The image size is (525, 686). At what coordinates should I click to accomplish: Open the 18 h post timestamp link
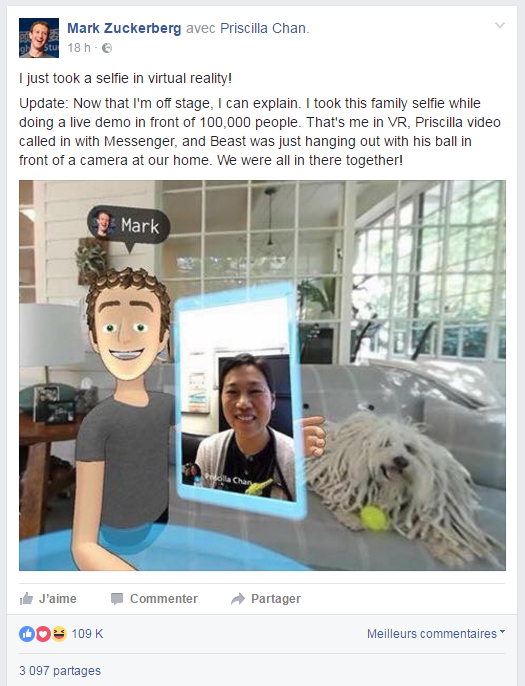79,48
